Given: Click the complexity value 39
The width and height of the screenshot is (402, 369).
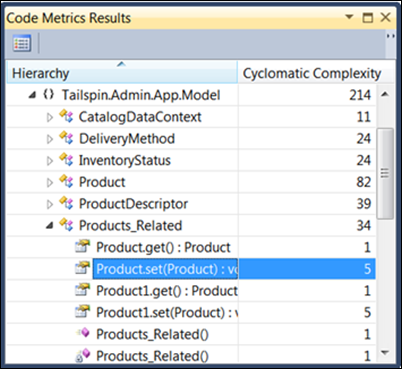Looking at the screenshot, I should pyautogui.click(x=364, y=204).
